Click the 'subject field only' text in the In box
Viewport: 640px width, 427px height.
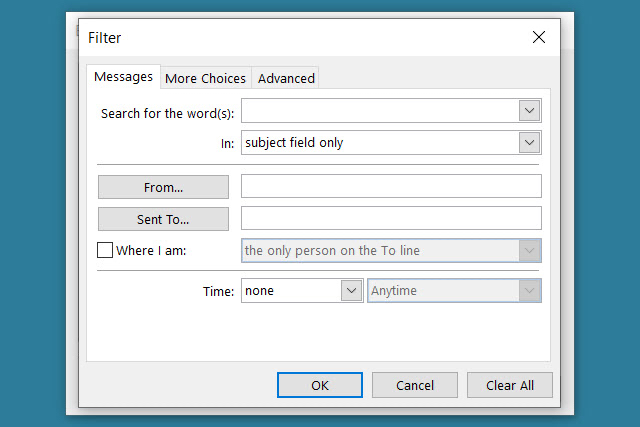click(295, 143)
